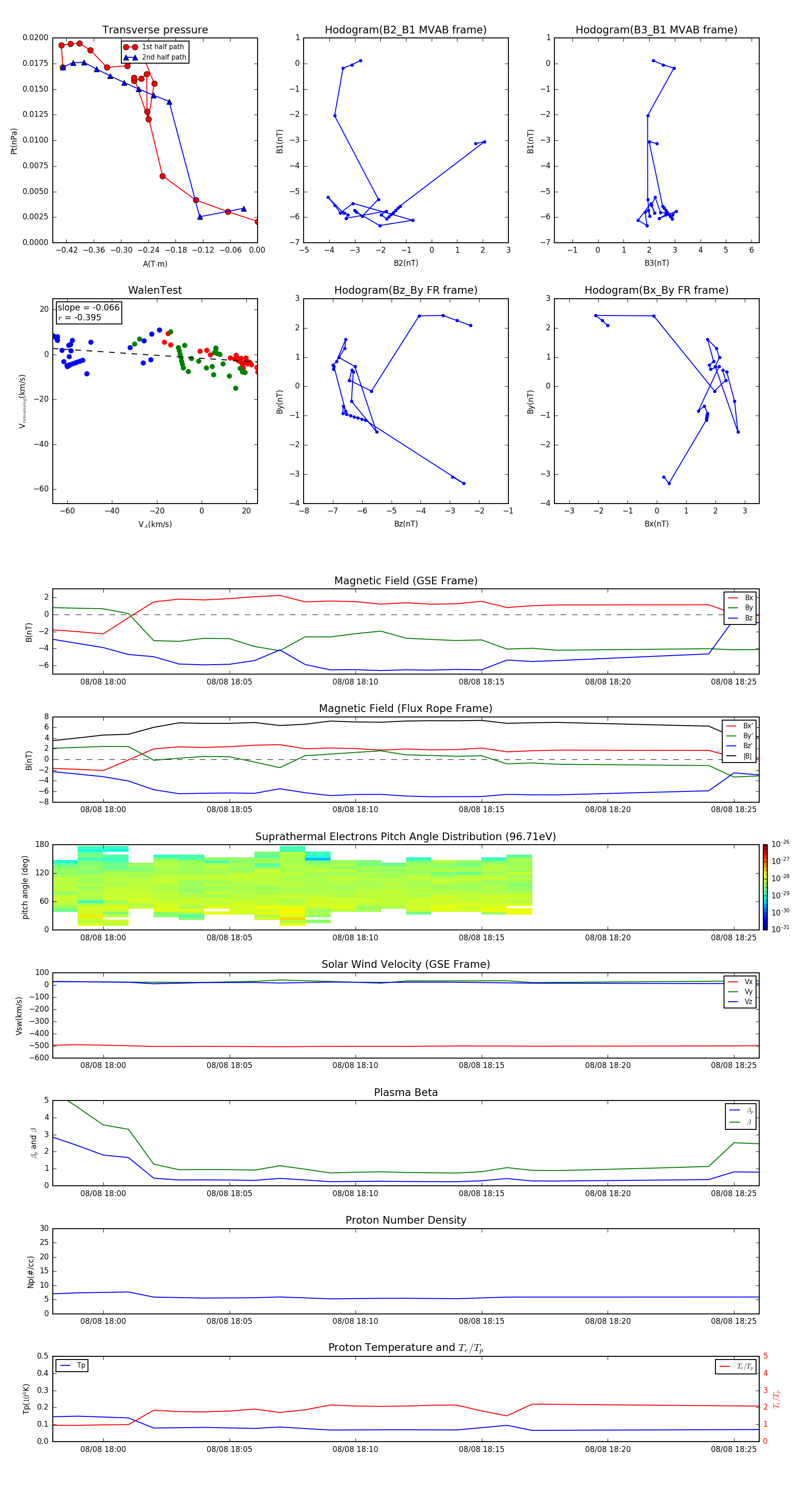Image resolution: width=812 pixels, height=1489 pixels.
Task: Click "08/08 18:00" tick in GSE Frame plot
Action: click(x=103, y=682)
